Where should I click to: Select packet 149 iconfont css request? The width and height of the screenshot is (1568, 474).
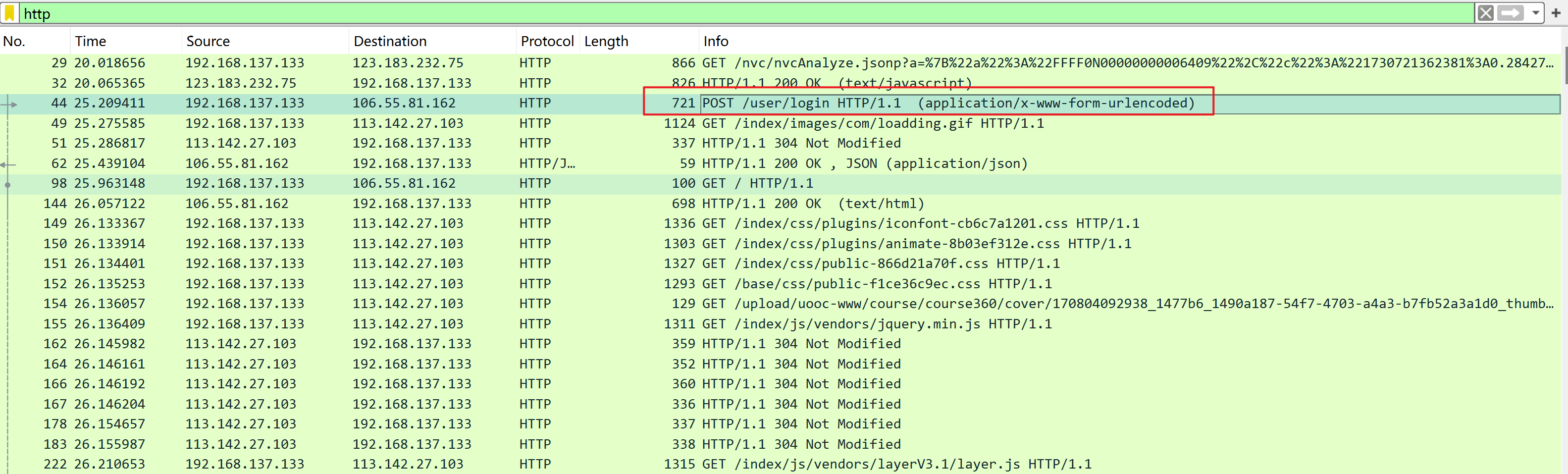pyautogui.click(x=780, y=223)
